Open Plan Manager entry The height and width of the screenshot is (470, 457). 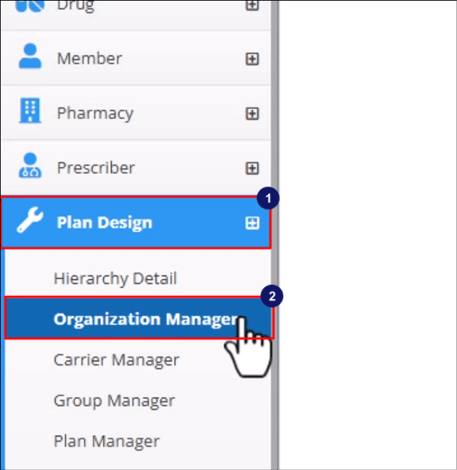[x=106, y=442]
